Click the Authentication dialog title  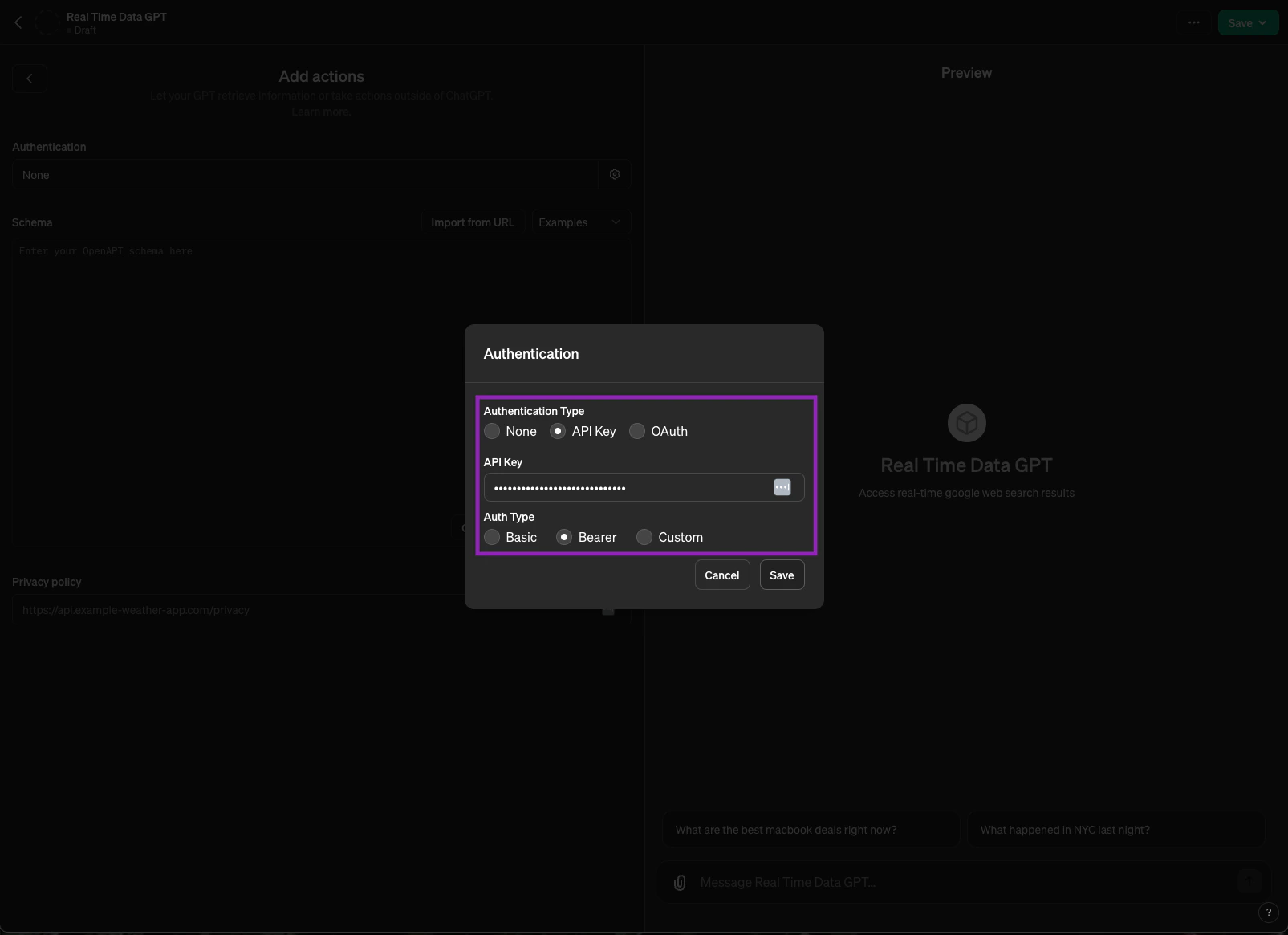(x=531, y=354)
